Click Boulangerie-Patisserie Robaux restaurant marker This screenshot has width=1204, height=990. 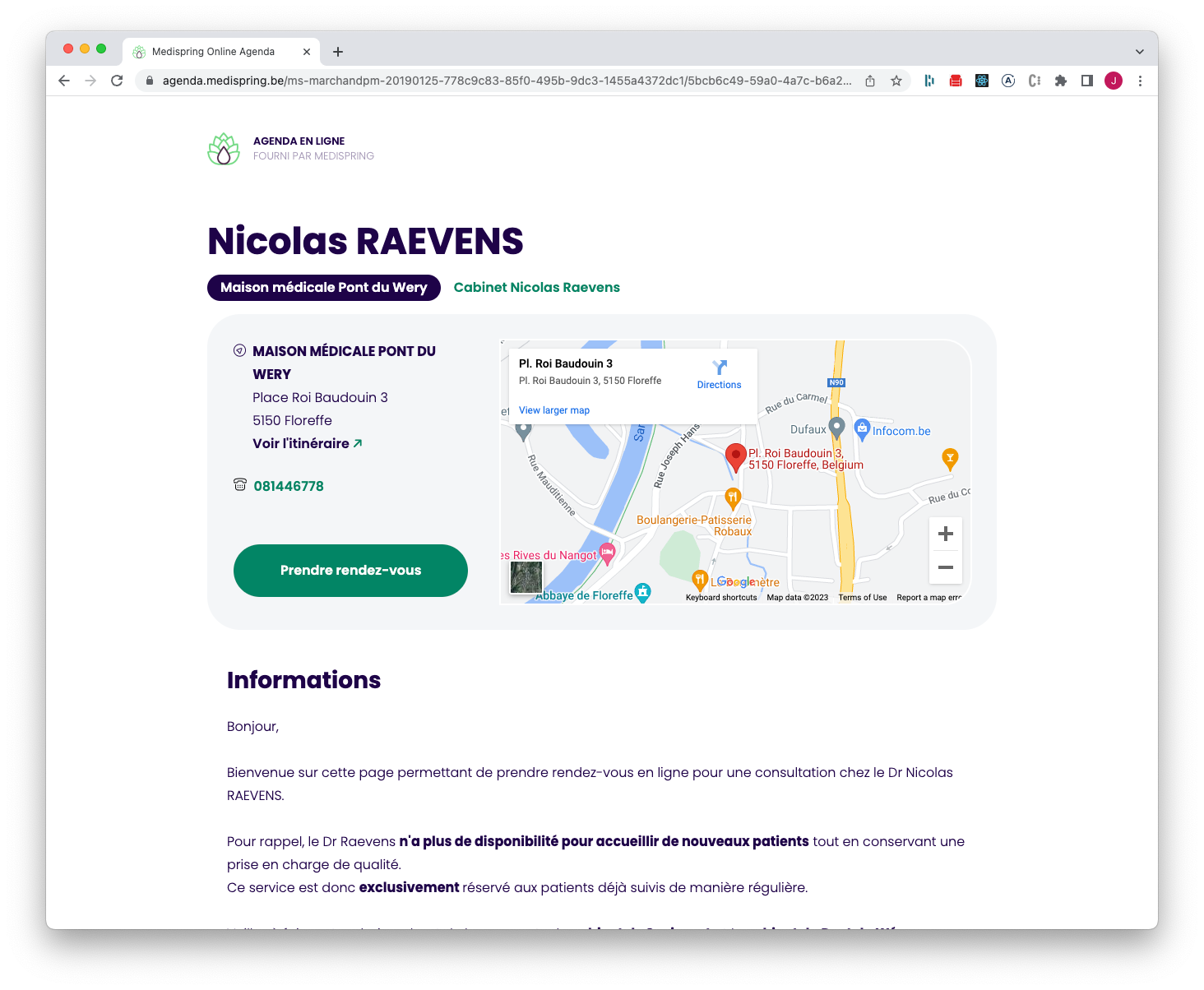(x=733, y=497)
